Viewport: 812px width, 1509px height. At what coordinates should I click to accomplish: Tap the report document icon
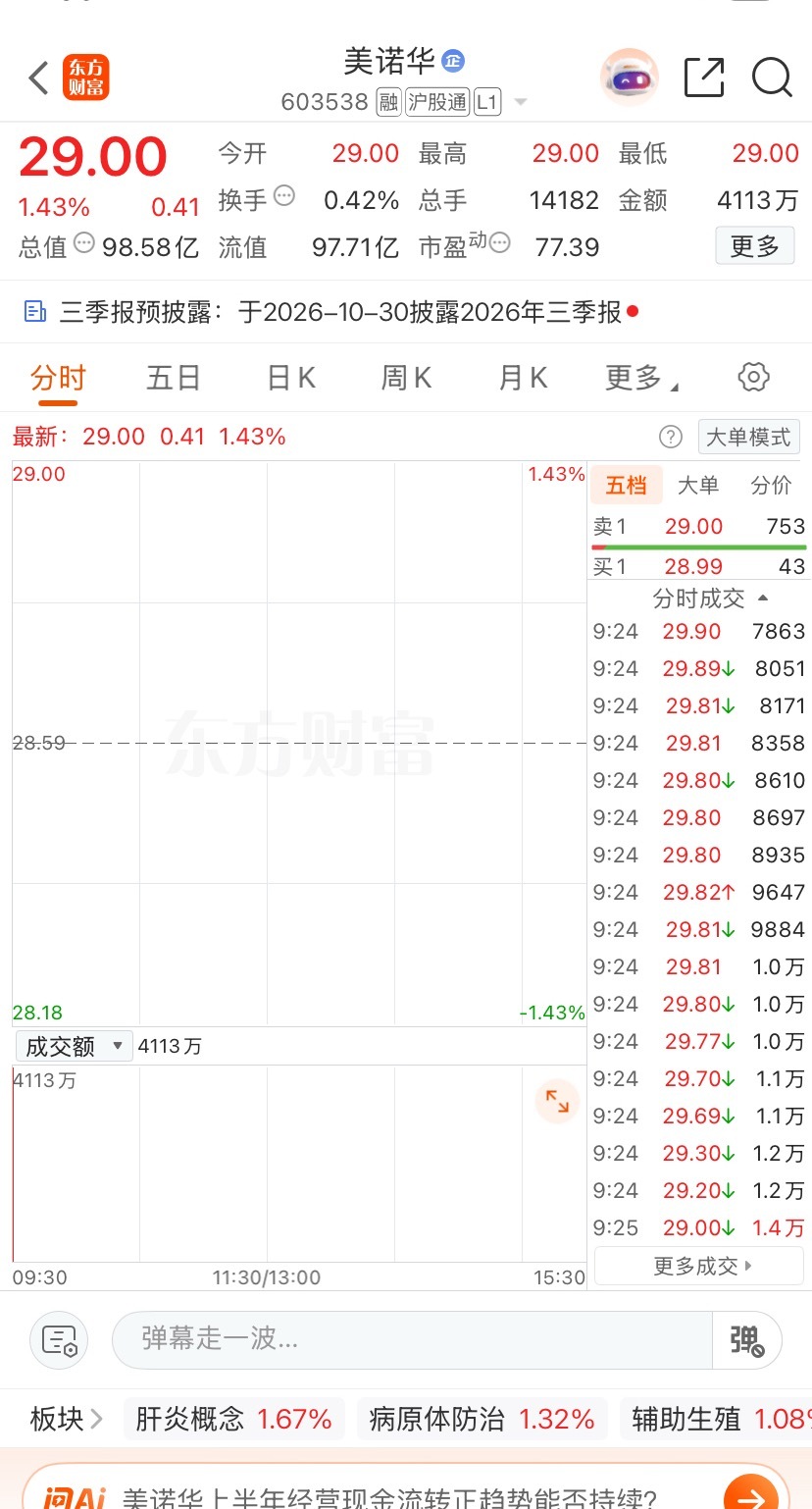coord(35,312)
